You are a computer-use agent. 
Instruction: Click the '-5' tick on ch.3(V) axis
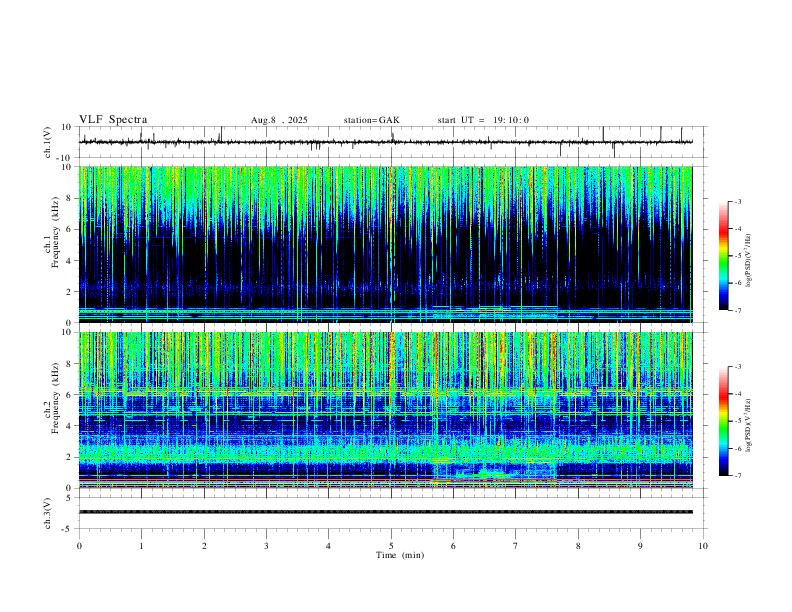pyautogui.click(x=67, y=529)
